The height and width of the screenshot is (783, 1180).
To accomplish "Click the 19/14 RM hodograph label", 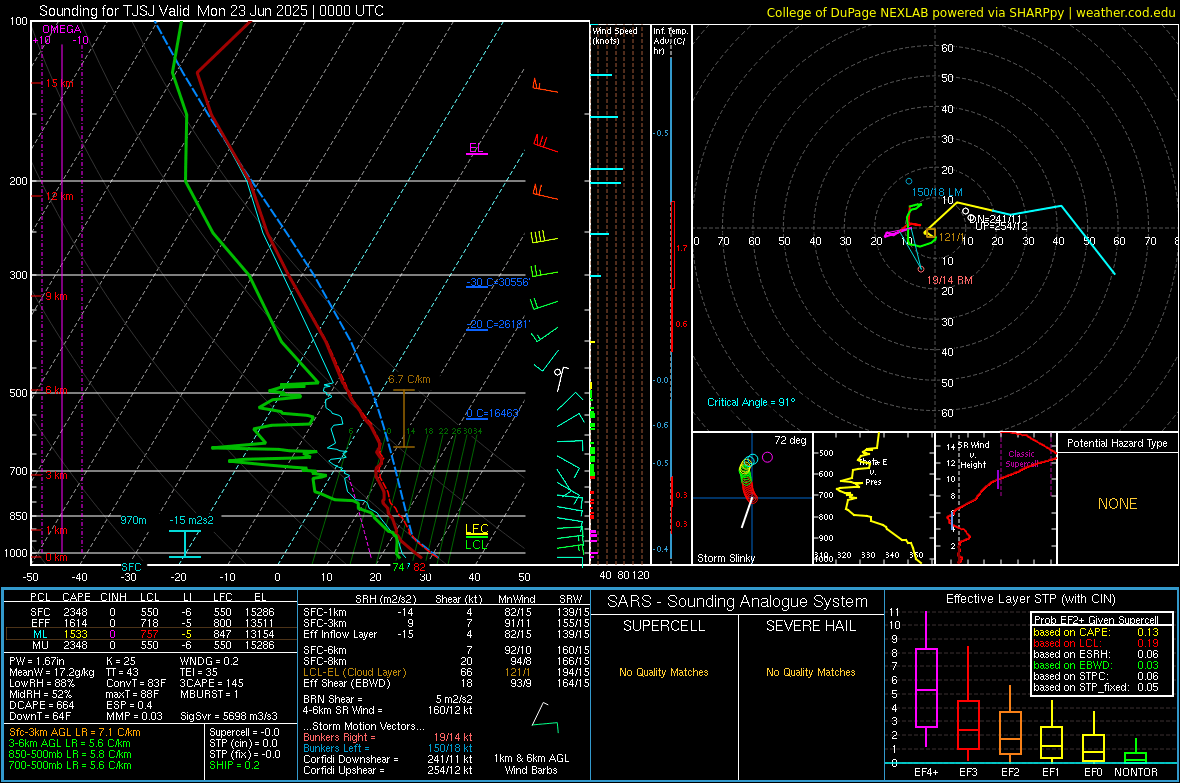I will coord(950,280).
